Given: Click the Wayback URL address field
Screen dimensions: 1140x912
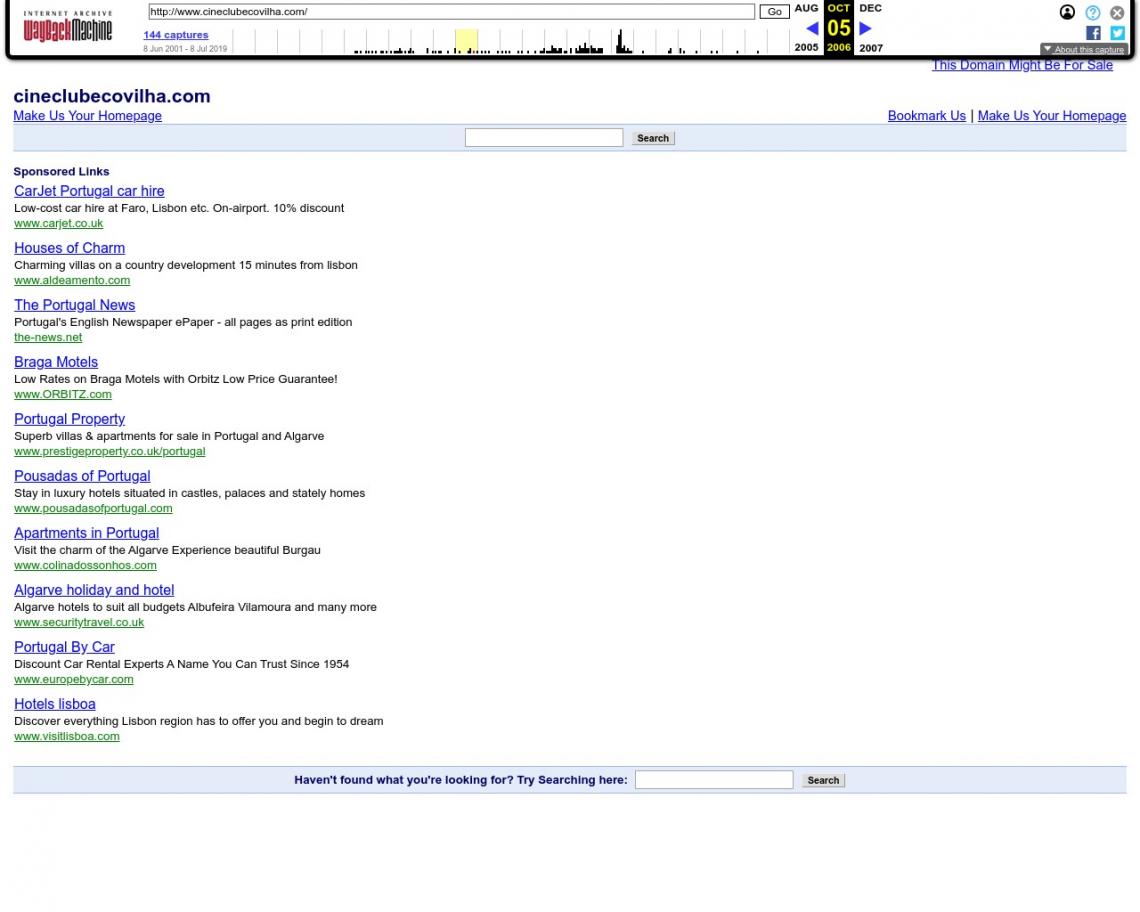Looking at the screenshot, I should (451, 12).
